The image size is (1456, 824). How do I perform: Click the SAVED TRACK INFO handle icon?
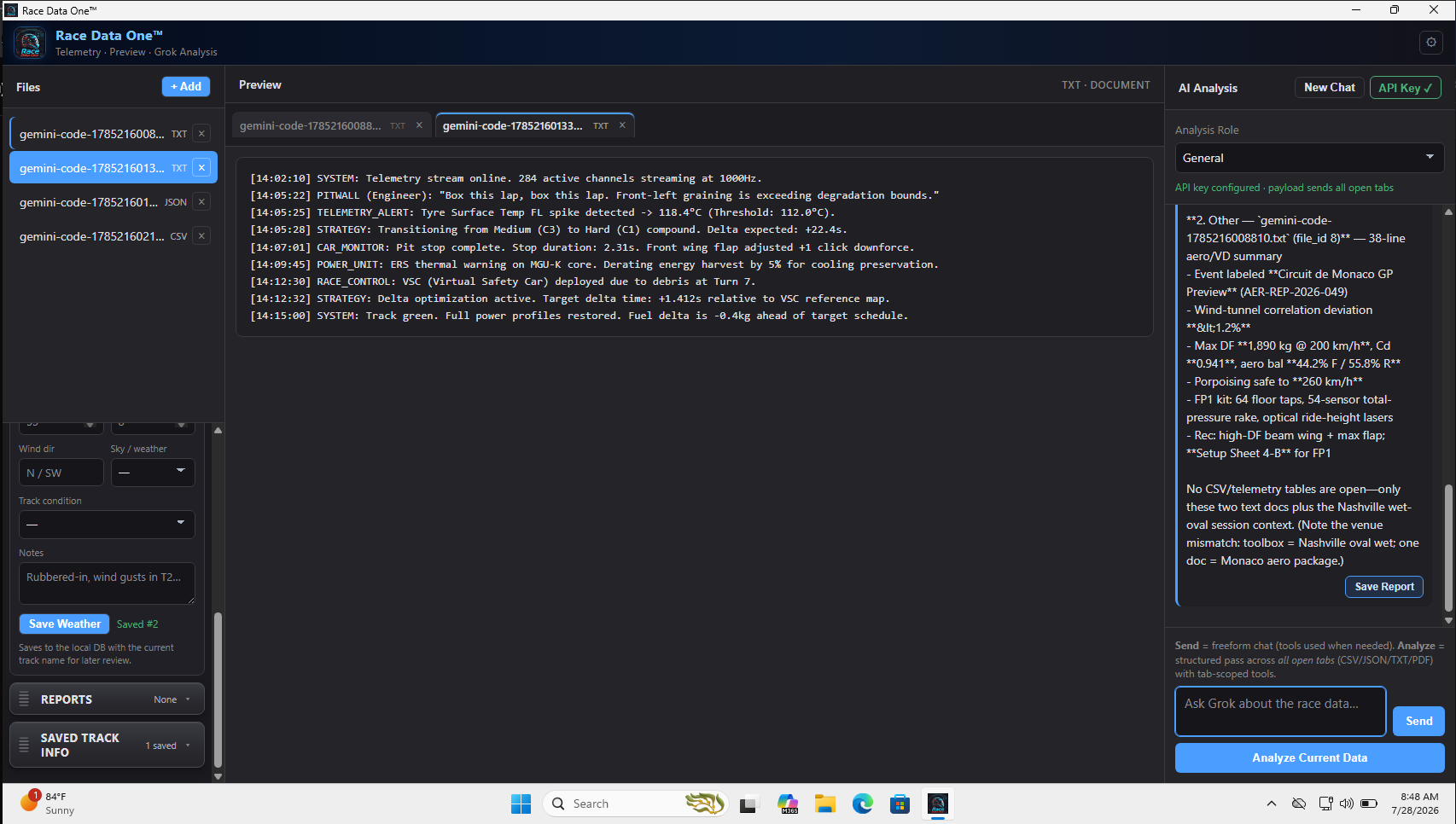point(24,745)
